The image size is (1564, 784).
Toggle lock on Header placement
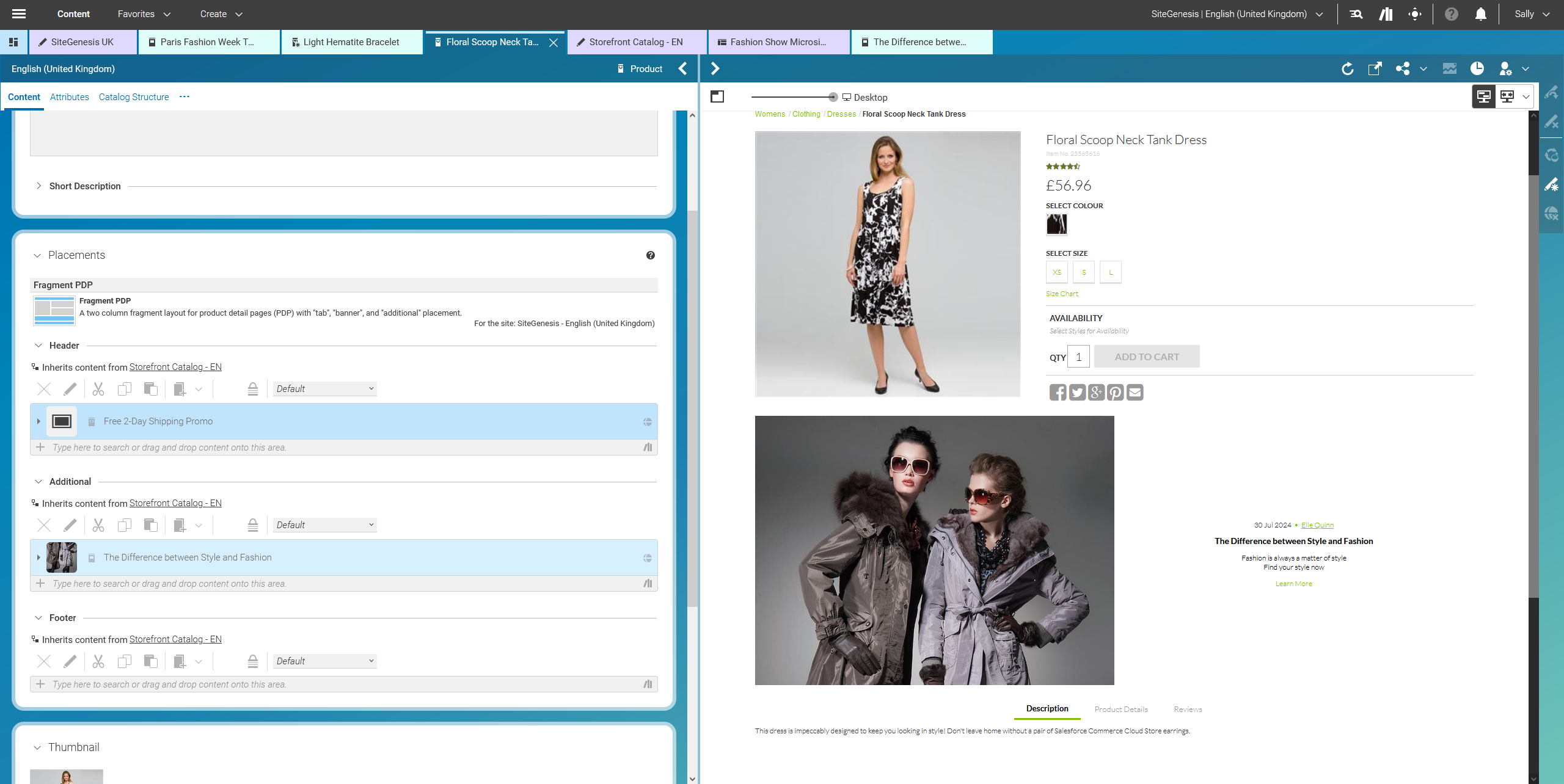click(x=253, y=389)
